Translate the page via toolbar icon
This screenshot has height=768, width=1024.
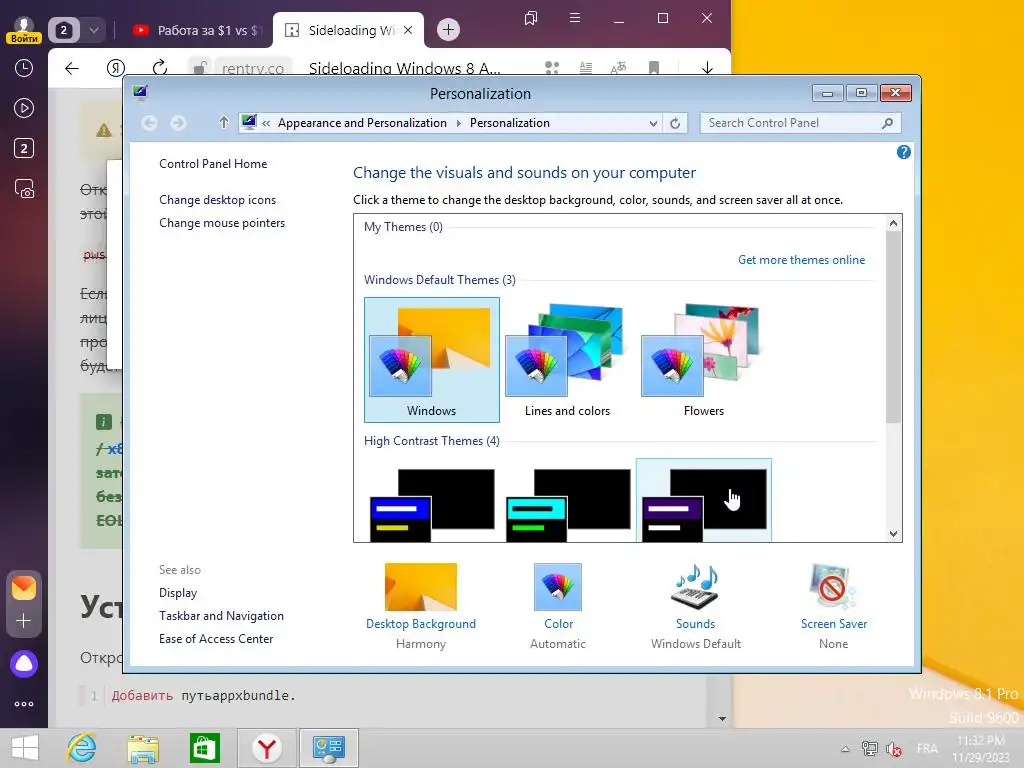click(618, 68)
